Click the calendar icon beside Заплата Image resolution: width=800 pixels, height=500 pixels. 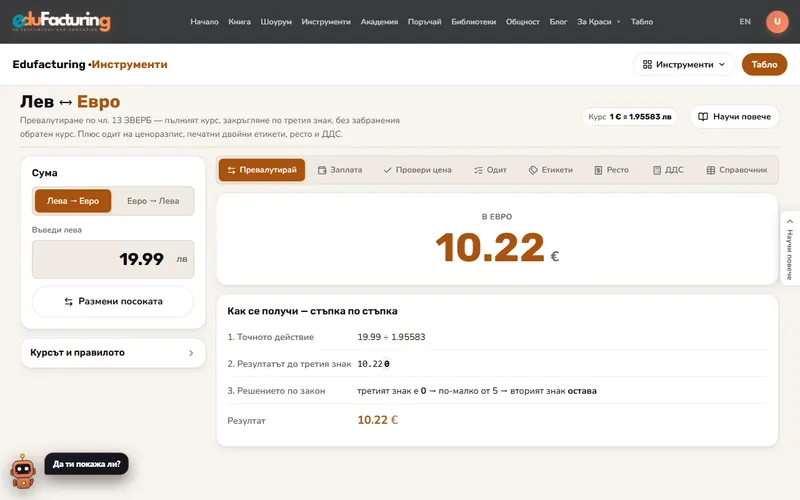321,170
